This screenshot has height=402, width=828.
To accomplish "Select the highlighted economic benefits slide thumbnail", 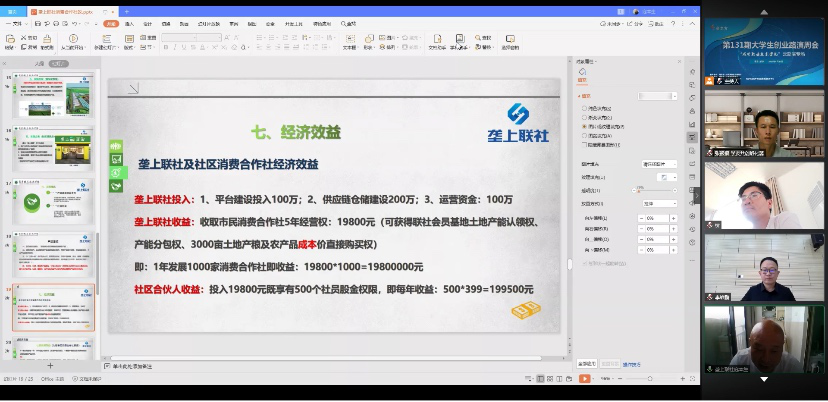I will pyautogui.click(x=53, y=307).
